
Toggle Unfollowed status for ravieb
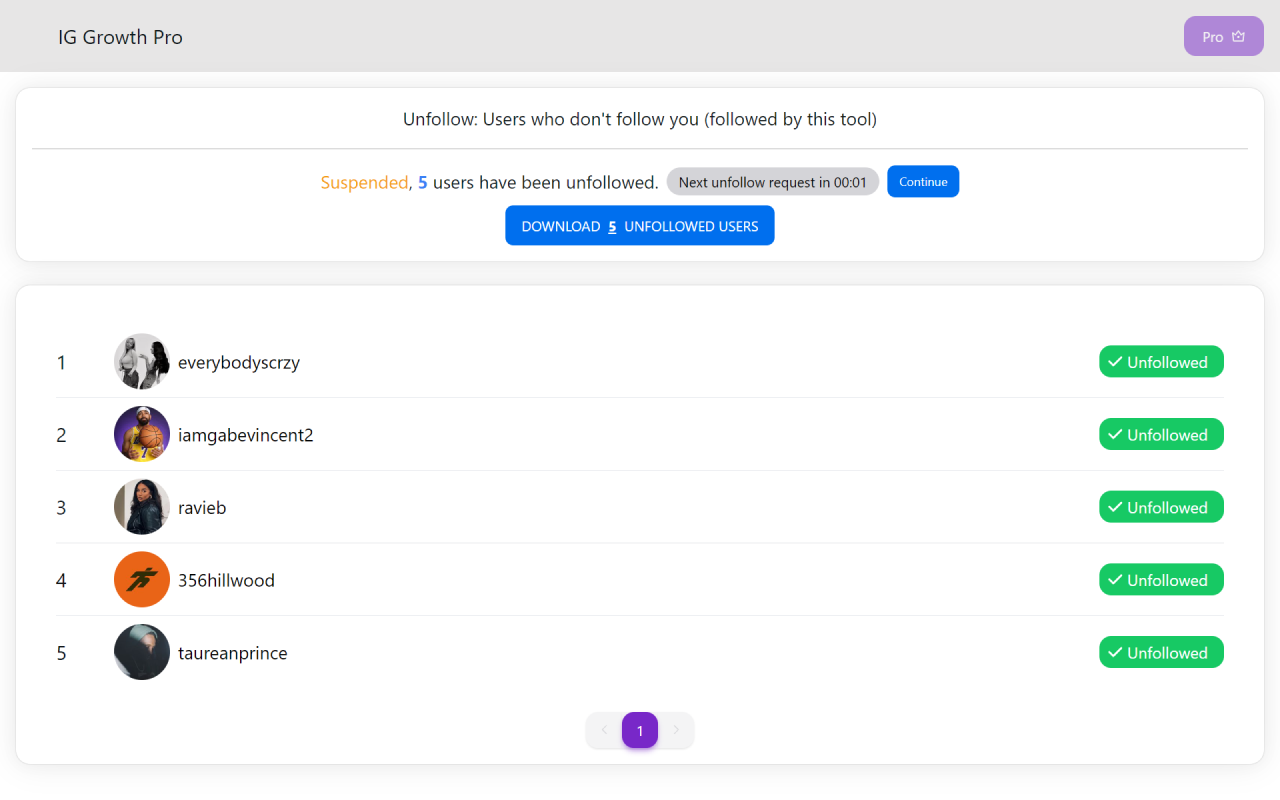tap(1161, 507)
